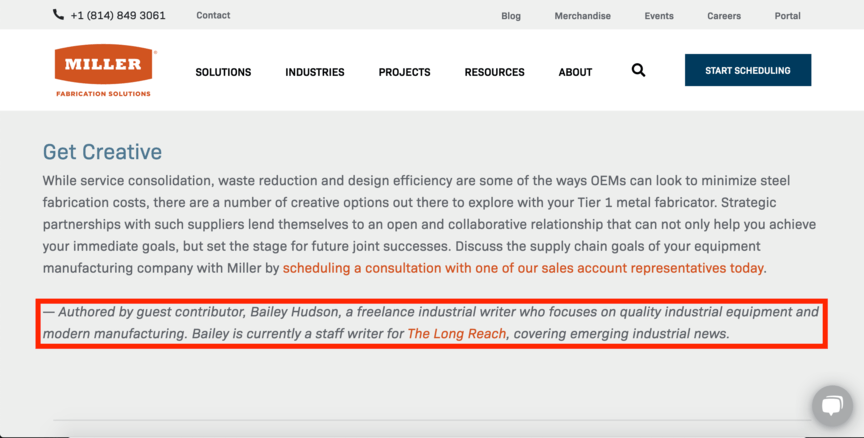The width and height of the screenshot is (864, 438).
Task: Open the Contact link
Action: 213,15
